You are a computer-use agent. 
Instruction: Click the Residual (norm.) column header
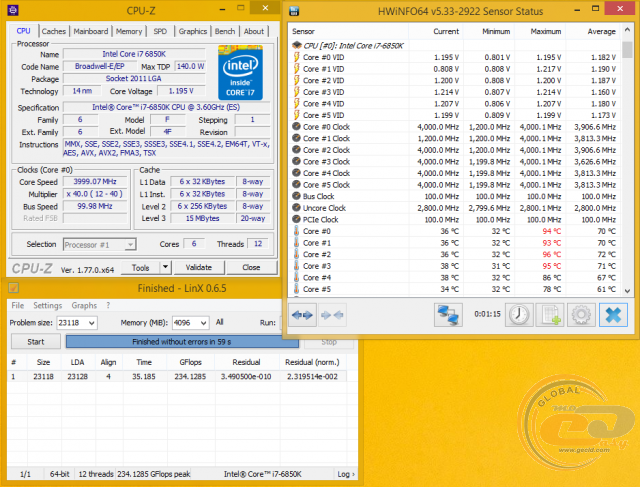pos(312,362)
